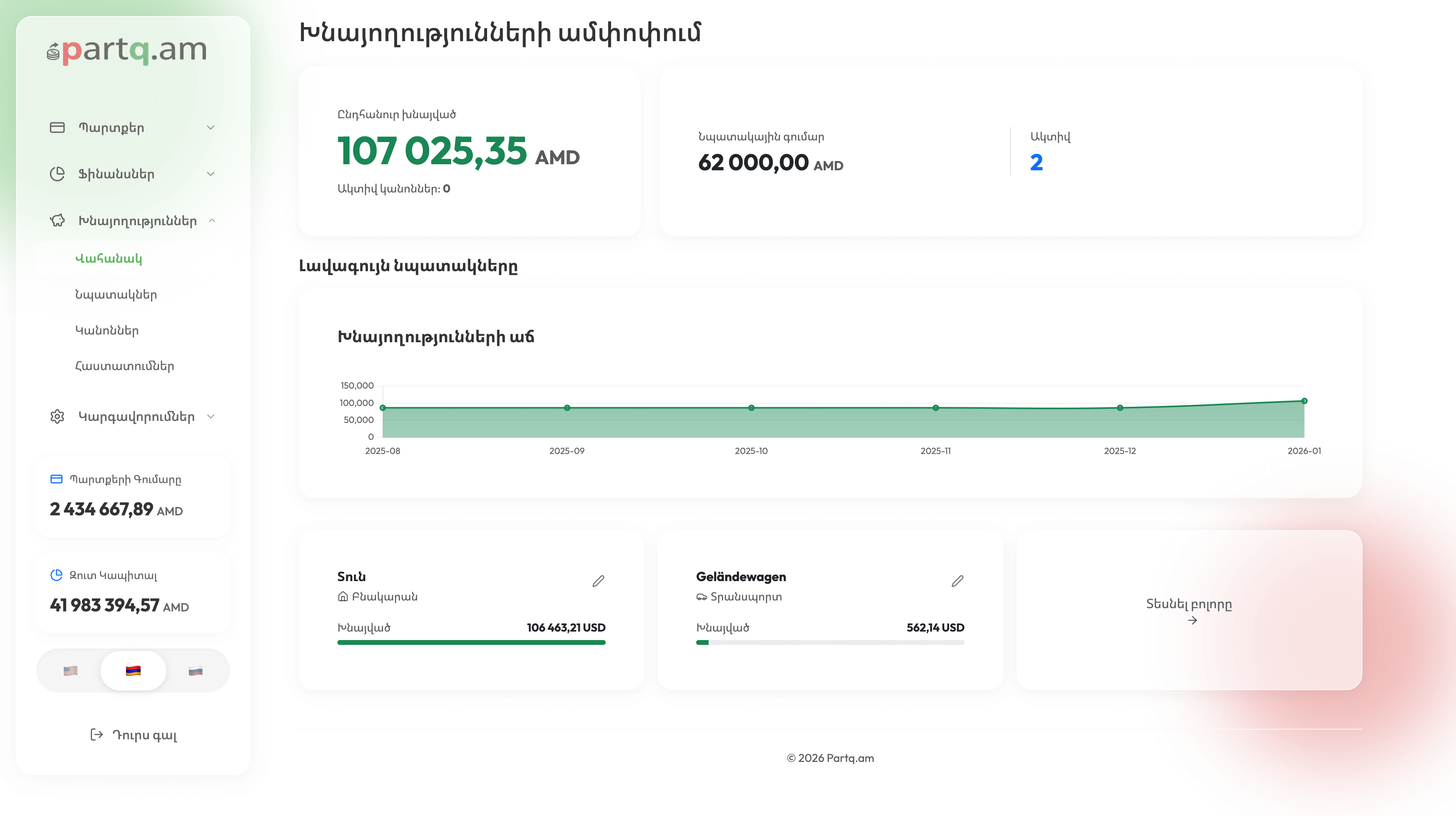Open the Կանոններ submenu item

click(x=107, y=331)
